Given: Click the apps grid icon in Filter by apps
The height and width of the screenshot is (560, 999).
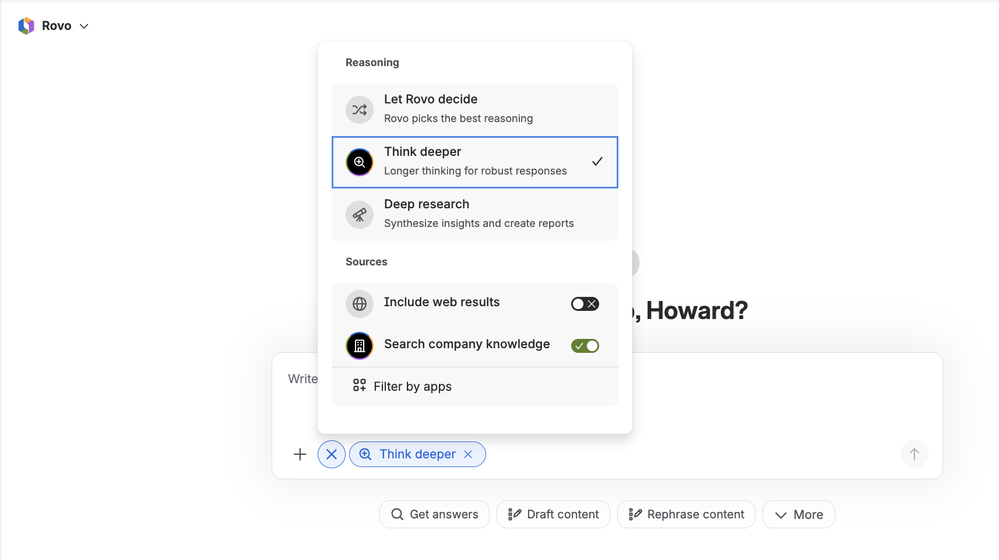Looking at the screenshot, I should 359,385.
